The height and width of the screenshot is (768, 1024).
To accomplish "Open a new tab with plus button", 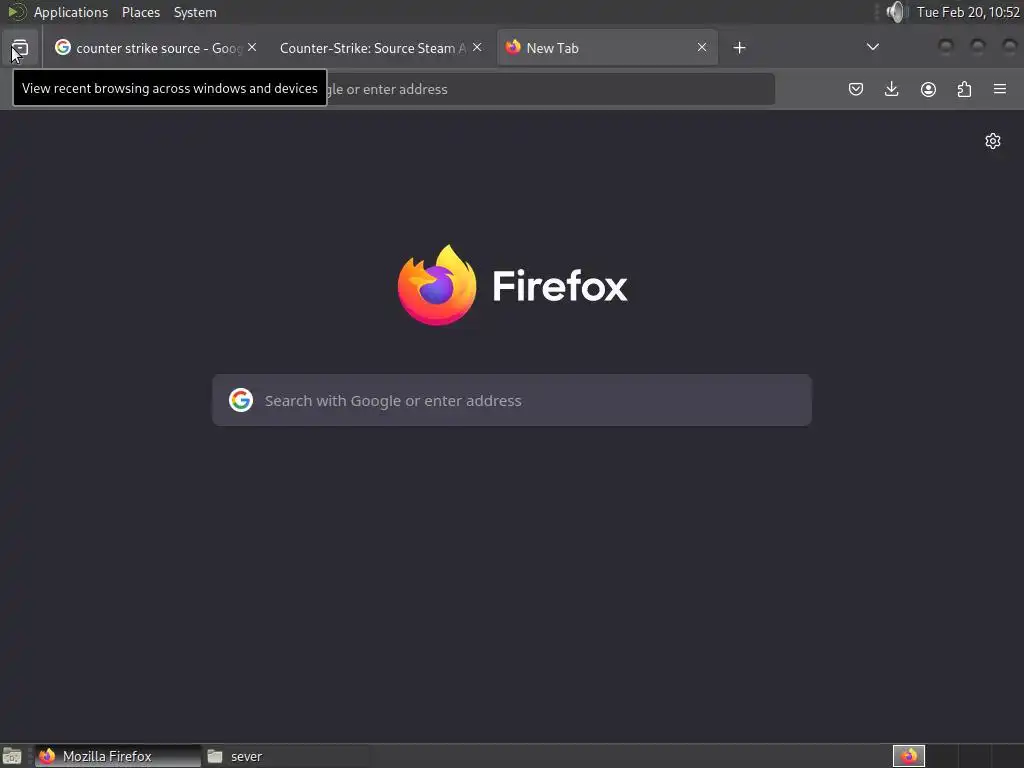I will click(739, 48).
